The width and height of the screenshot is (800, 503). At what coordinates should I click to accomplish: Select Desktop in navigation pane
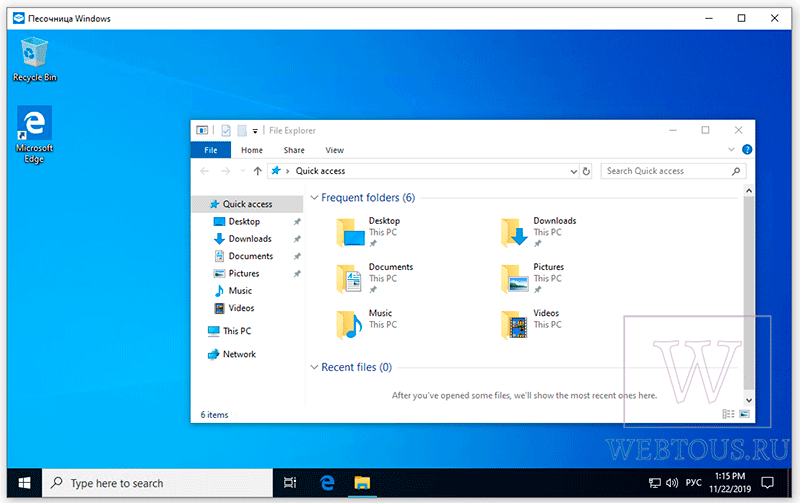(x=244, y=221)
